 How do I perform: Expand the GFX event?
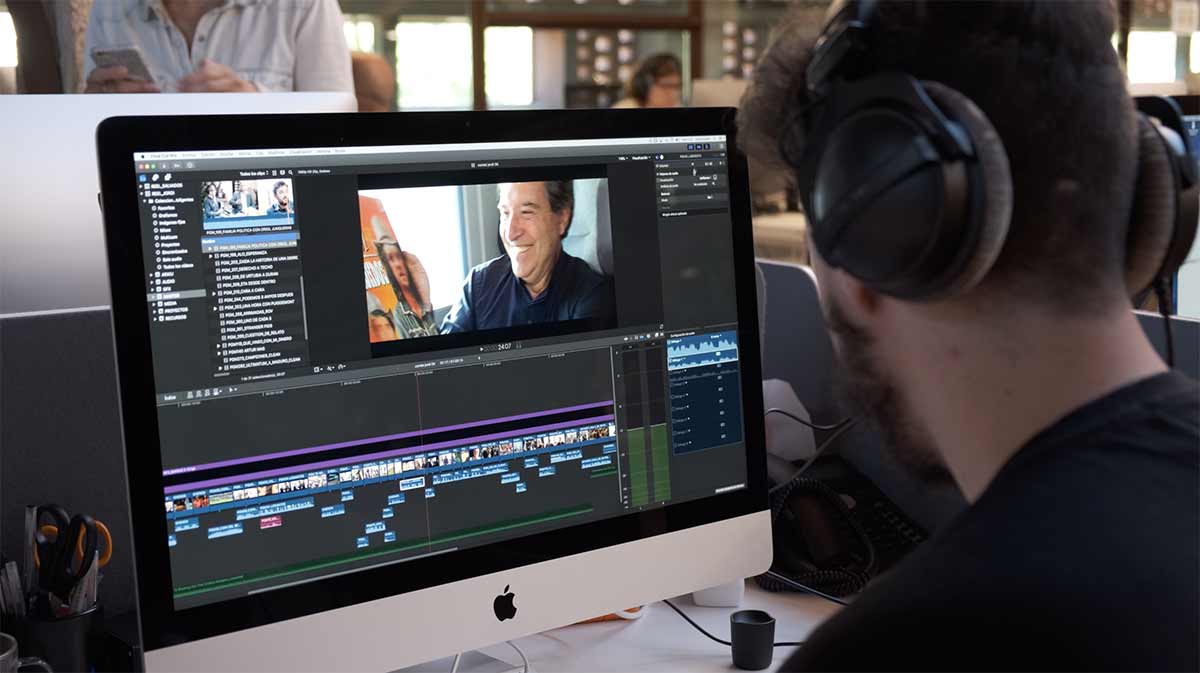(152, 289)
